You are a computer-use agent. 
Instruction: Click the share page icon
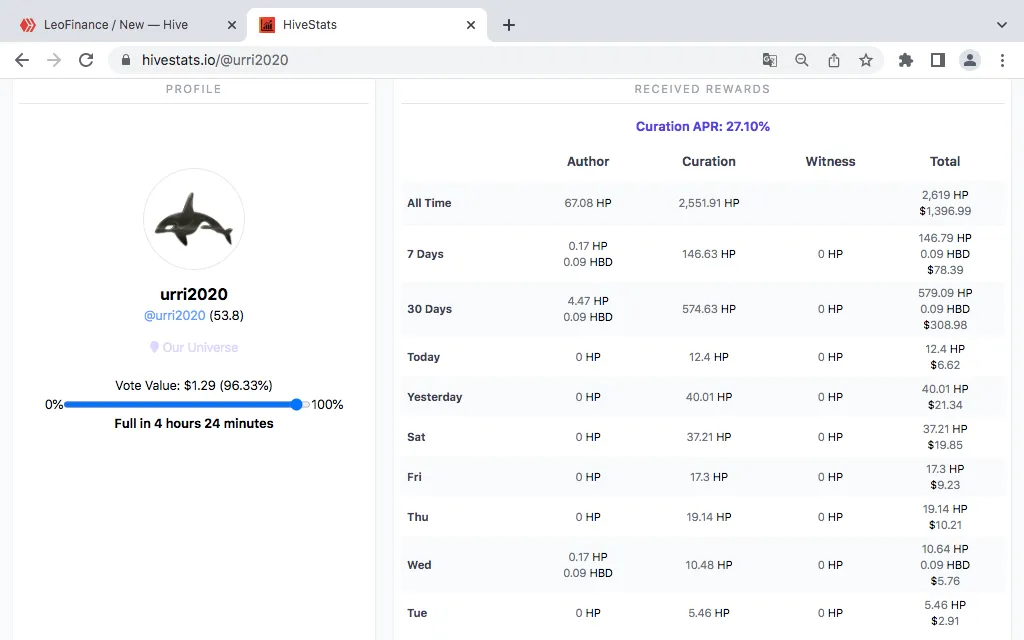[x=834, y=60]
